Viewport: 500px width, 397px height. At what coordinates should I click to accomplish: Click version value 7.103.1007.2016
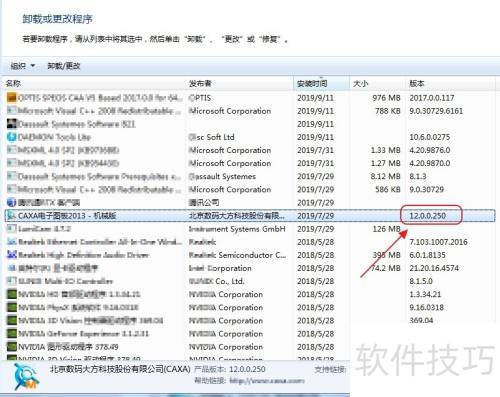coord(438,242)
